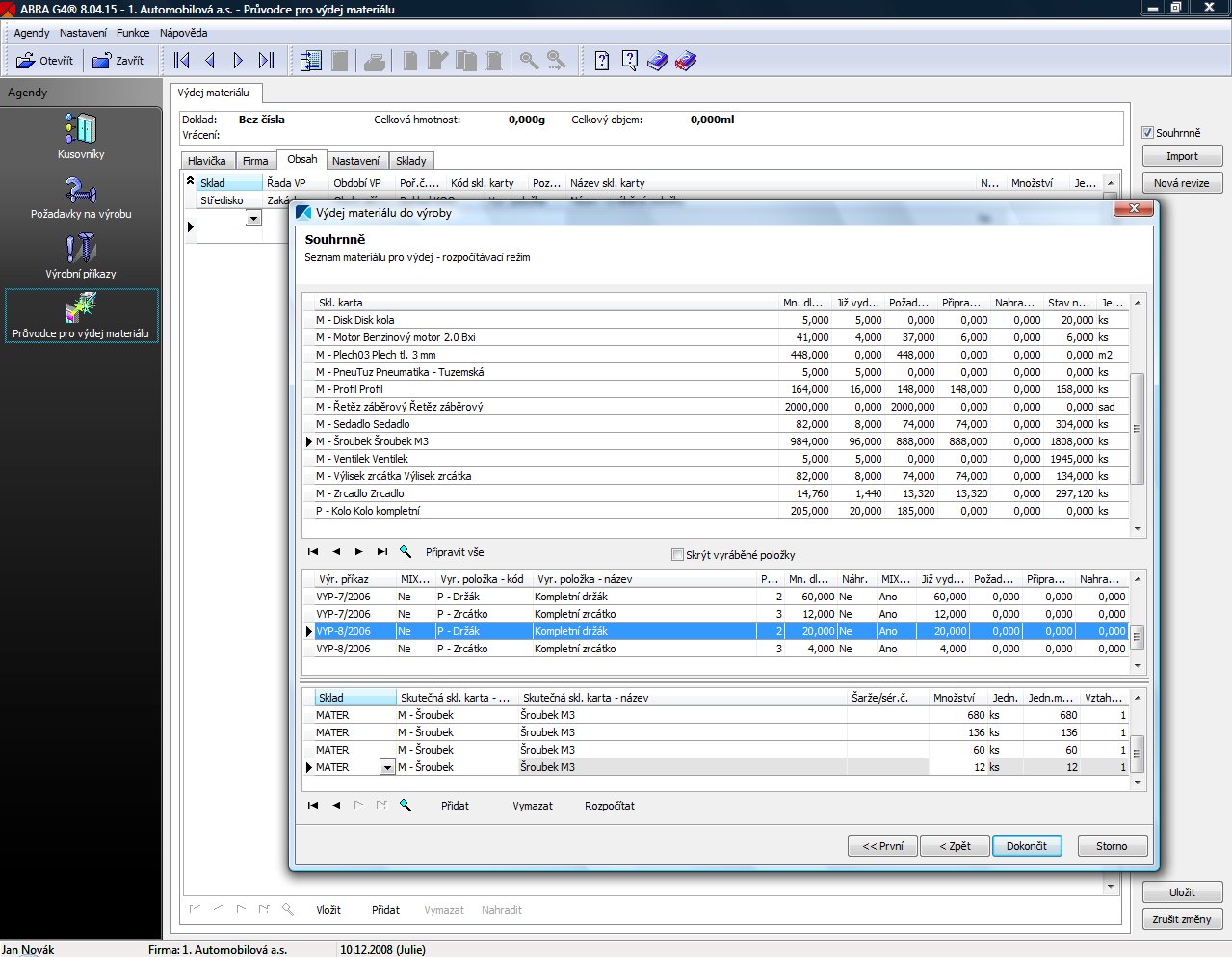Switch to the Sklady tab

pos(411,161)
